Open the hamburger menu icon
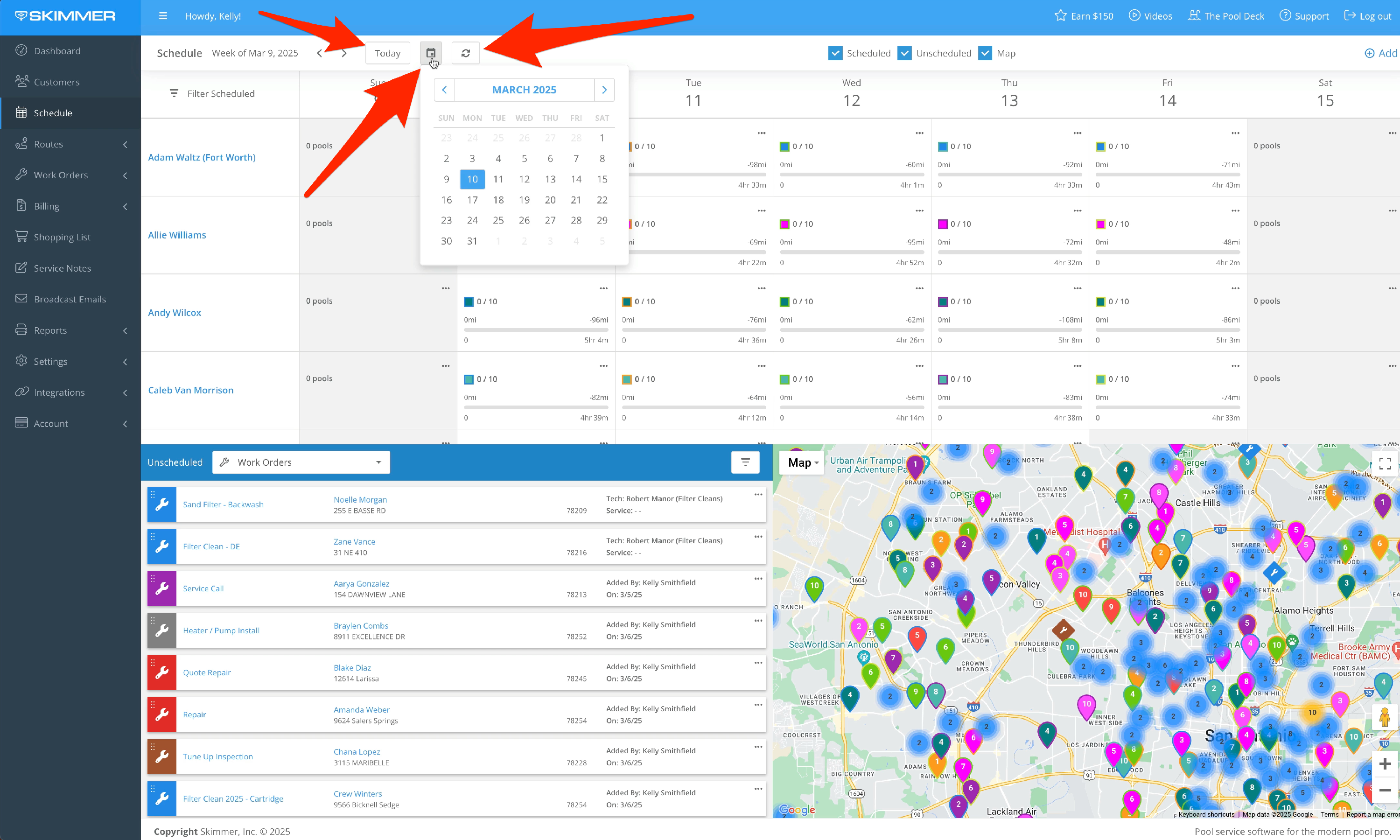The width and height of the screenshot is (1400, 840). pos(163,16)
